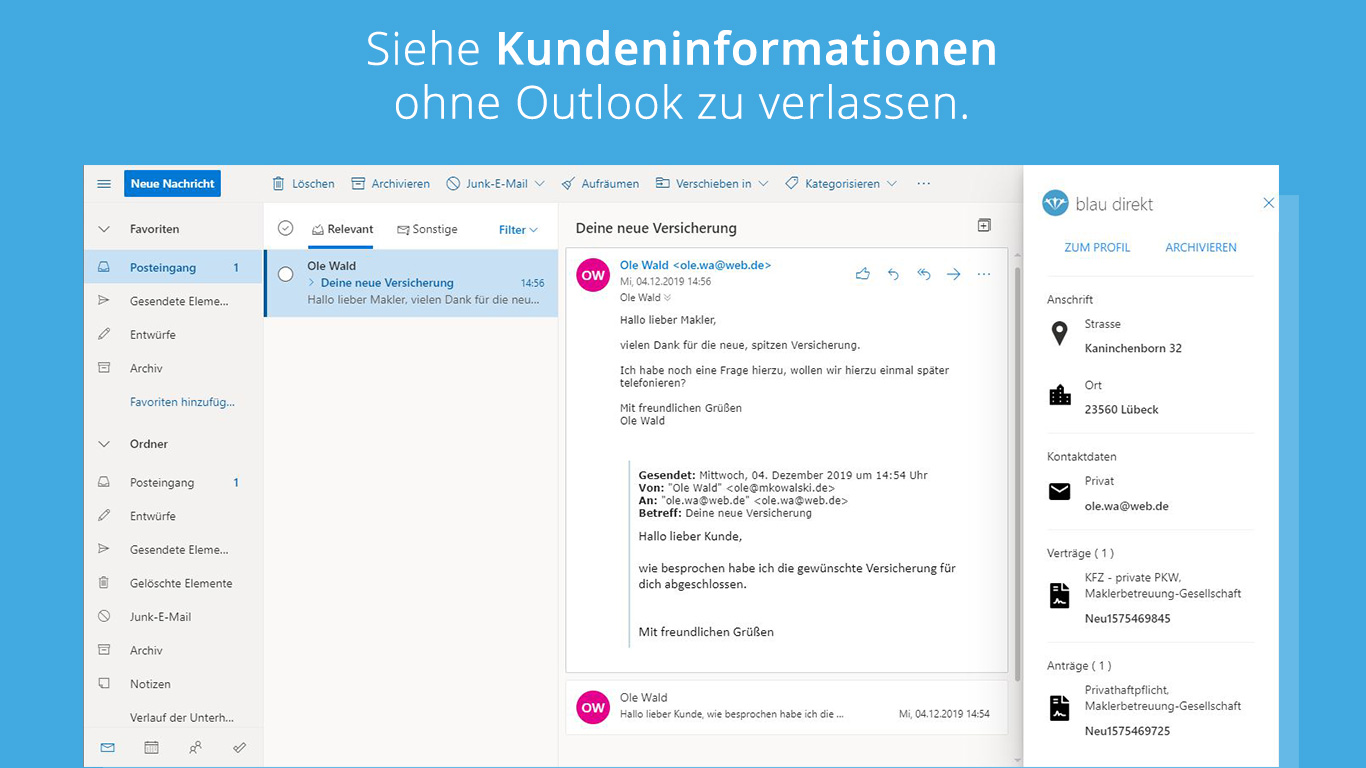The image size is (1366, 768).
Task: Click the OW avatar of the open email
Action: coord(594,275)
